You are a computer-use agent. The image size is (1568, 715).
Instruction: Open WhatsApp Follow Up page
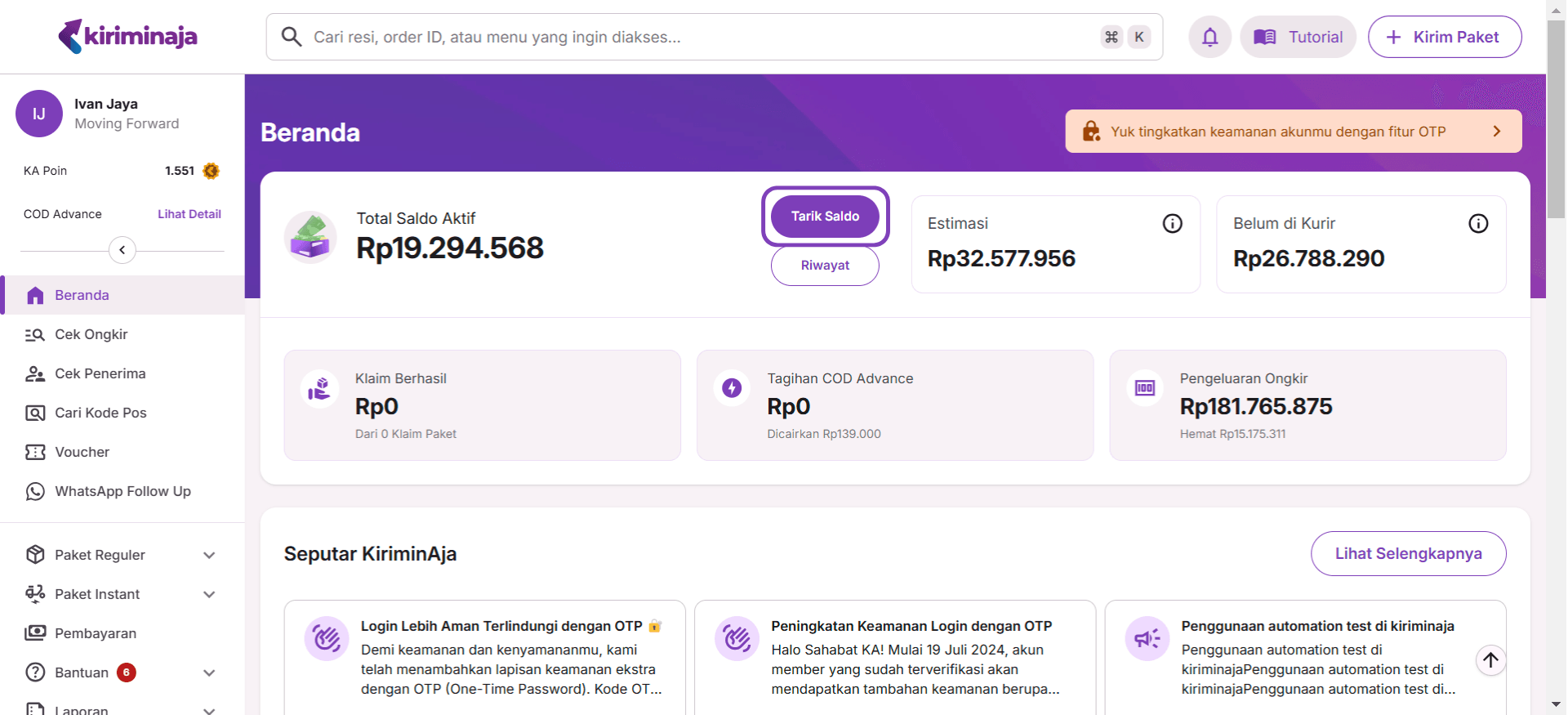(x=122, y=491)
